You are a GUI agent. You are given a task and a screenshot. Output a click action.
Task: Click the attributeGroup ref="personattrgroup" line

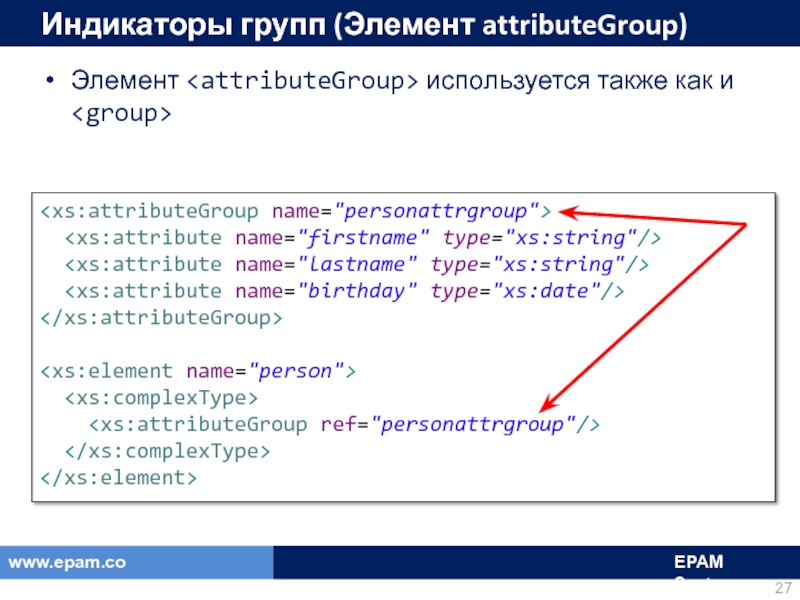pos(344,424)
